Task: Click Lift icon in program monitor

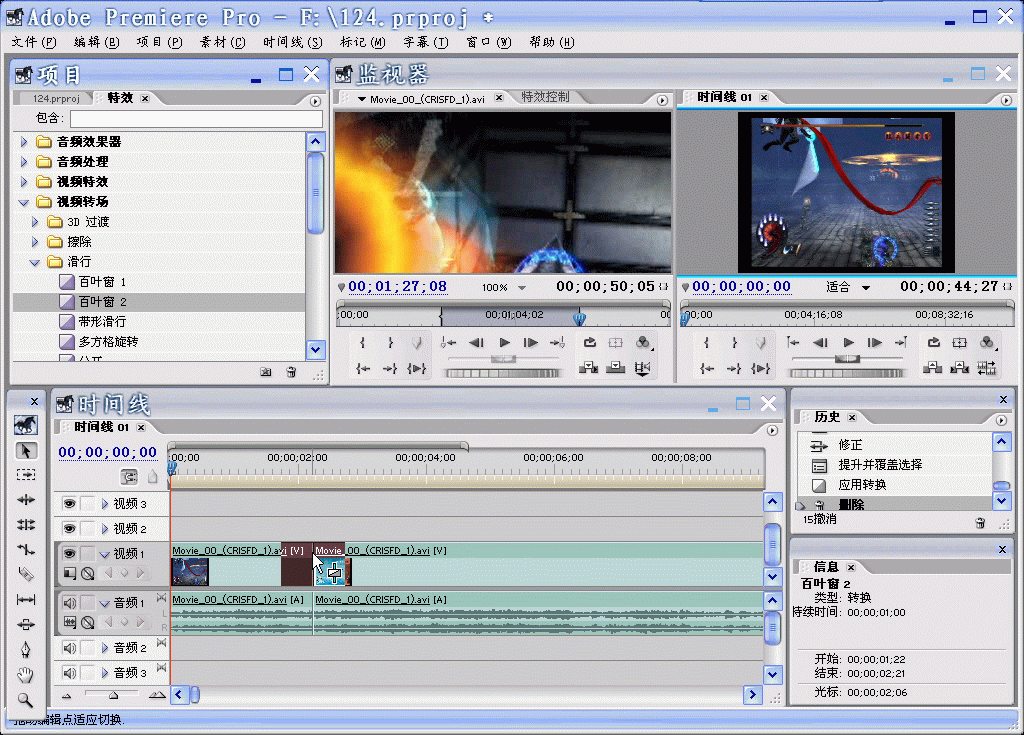Action: point(932,368)
